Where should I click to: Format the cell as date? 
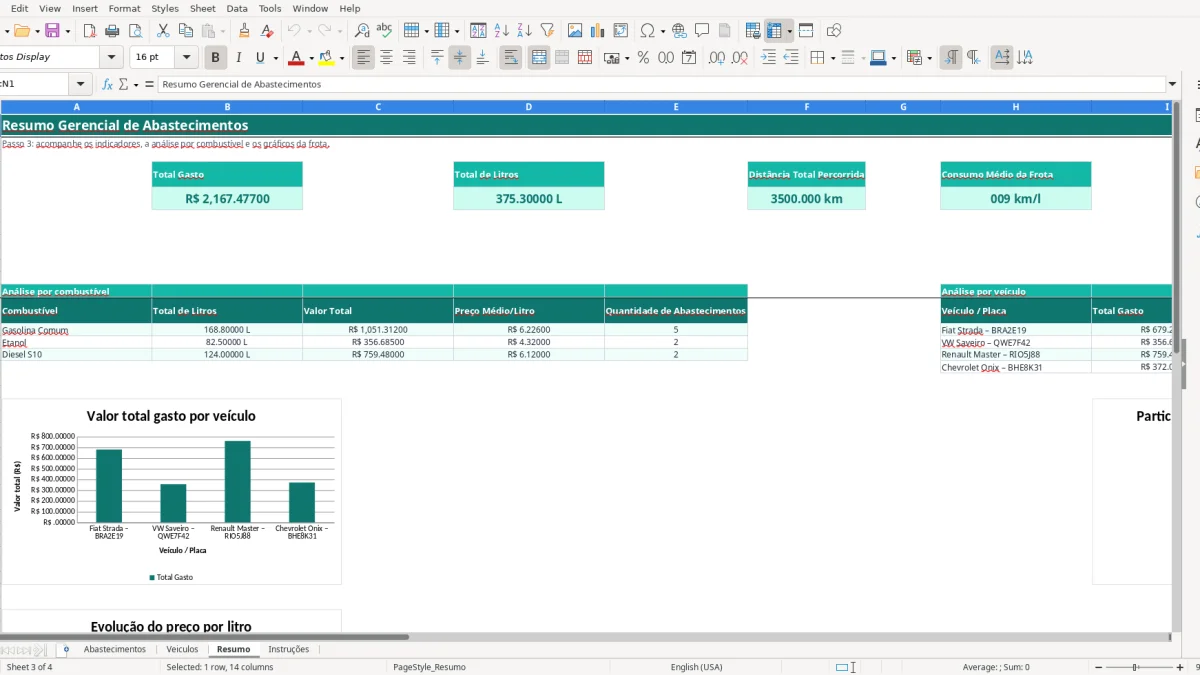pyautogui.click(x=689, y=58)
